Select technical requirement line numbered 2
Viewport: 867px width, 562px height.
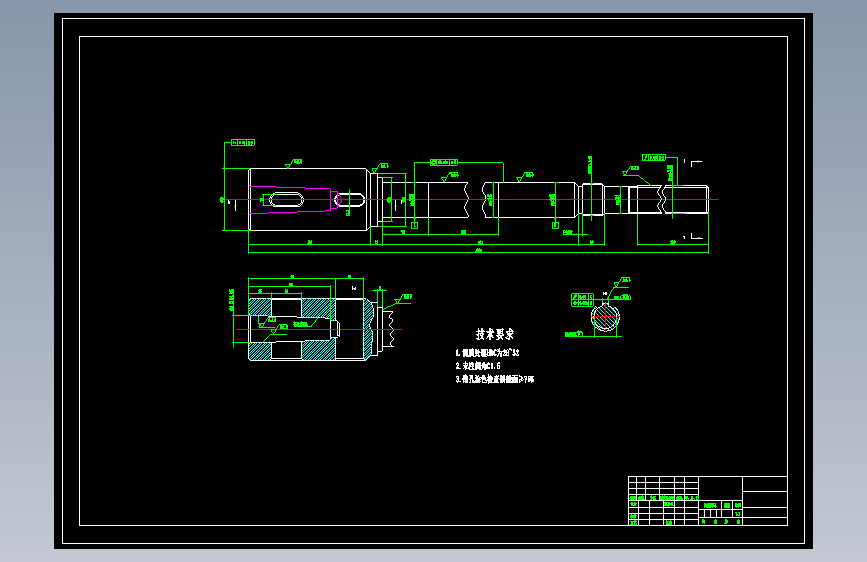(478, 366)
